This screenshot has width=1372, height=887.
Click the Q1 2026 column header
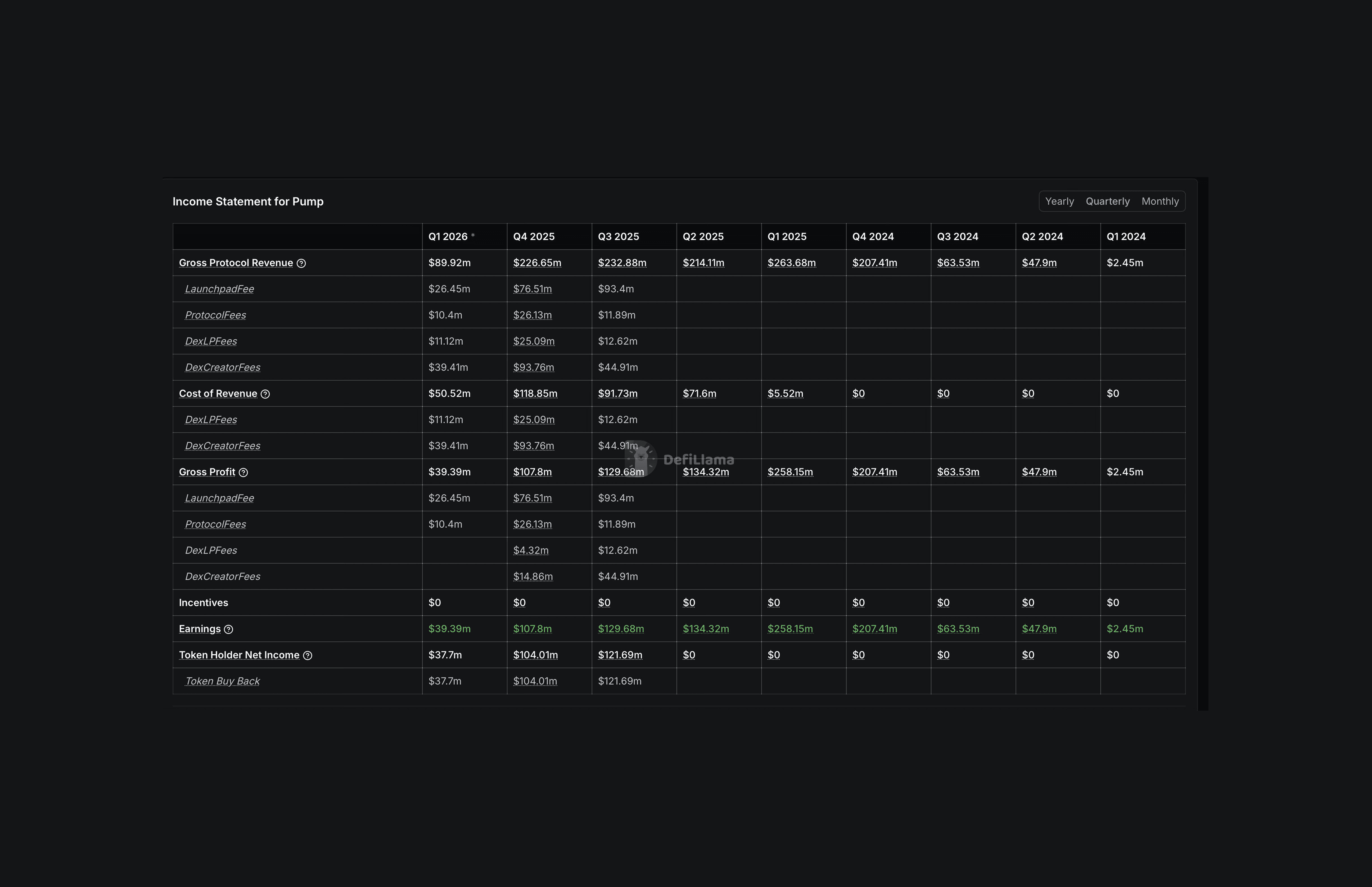pos(448,237)
